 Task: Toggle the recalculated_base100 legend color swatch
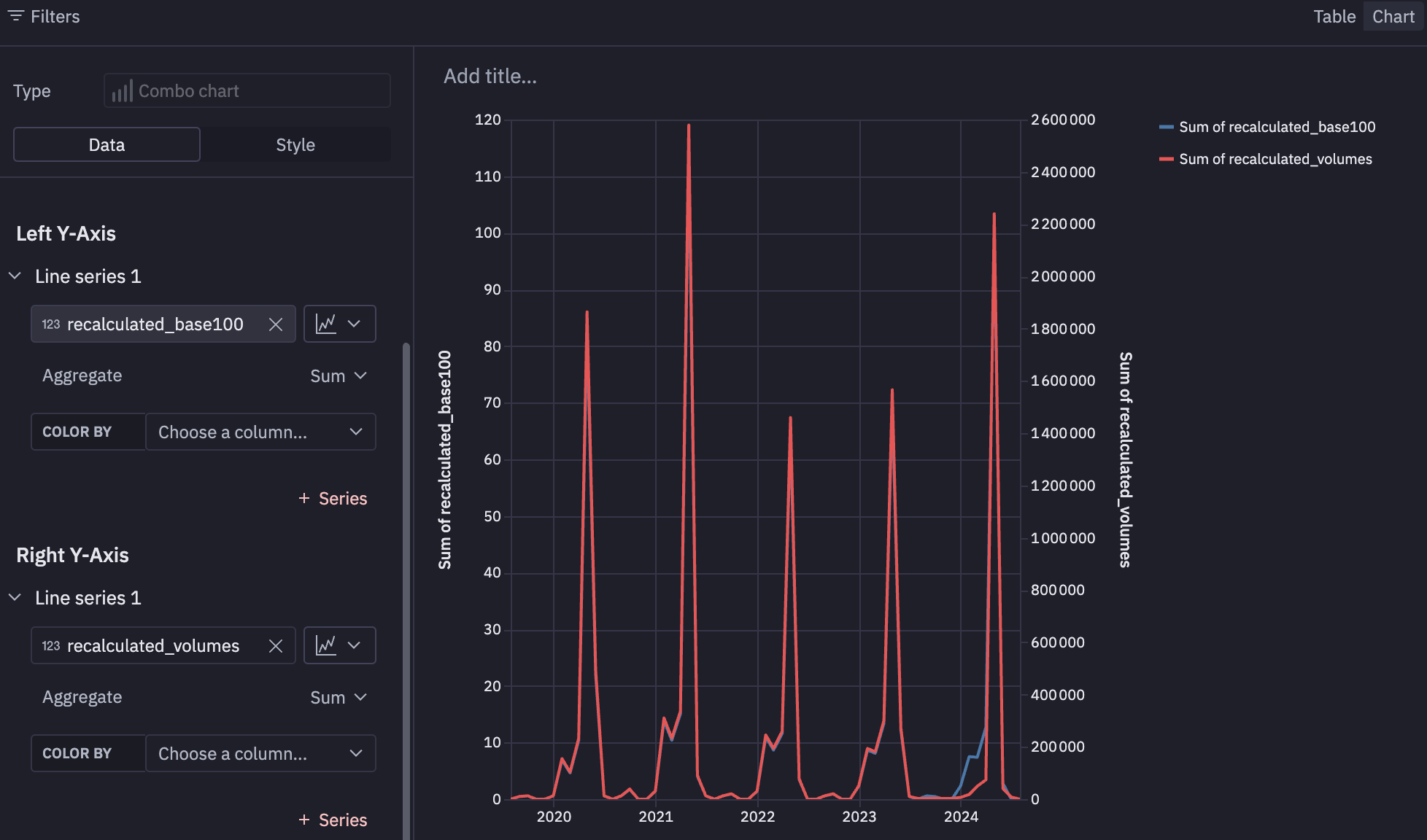[1166, 127]
